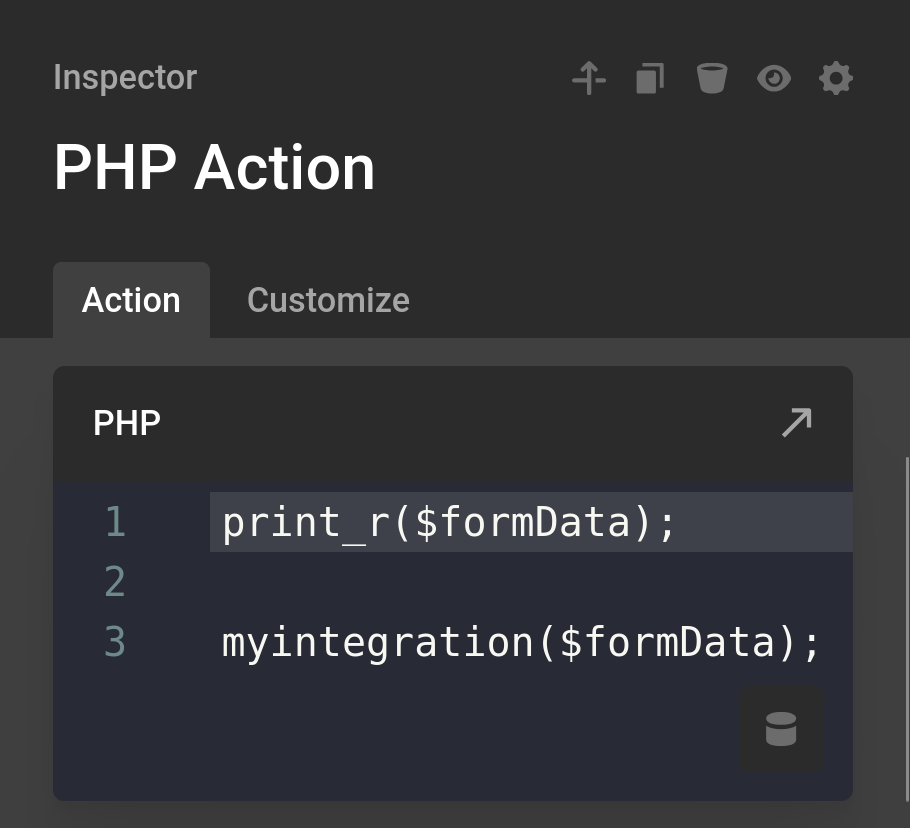The width and height of the screenshot is (910, 828).
Task: Click the Inspector panel heading
Action: 124,77
